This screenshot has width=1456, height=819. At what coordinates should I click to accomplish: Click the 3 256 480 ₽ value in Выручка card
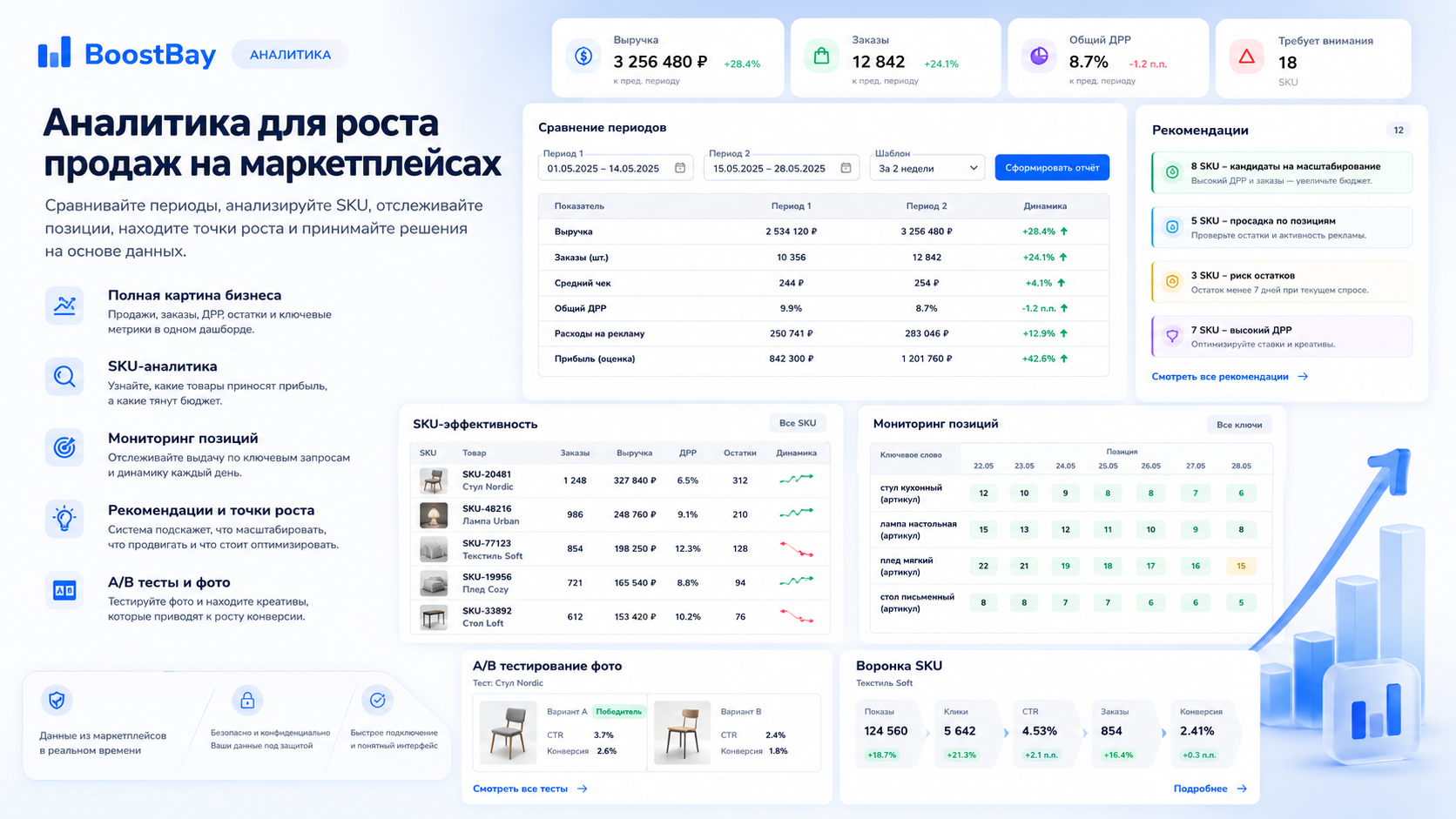[660, 62]
